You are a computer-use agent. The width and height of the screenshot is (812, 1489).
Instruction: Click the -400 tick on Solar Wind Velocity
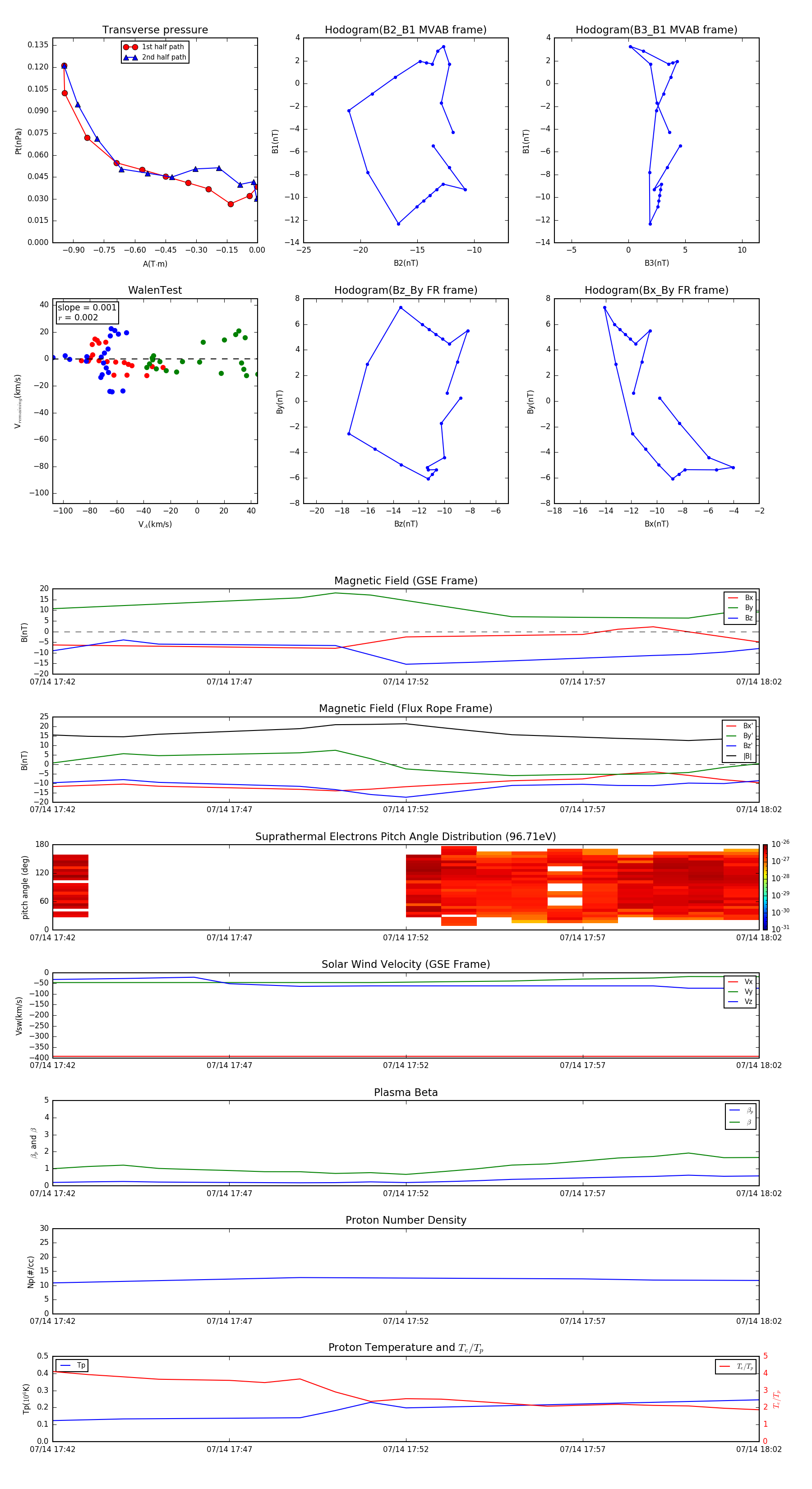[38, 1058]
